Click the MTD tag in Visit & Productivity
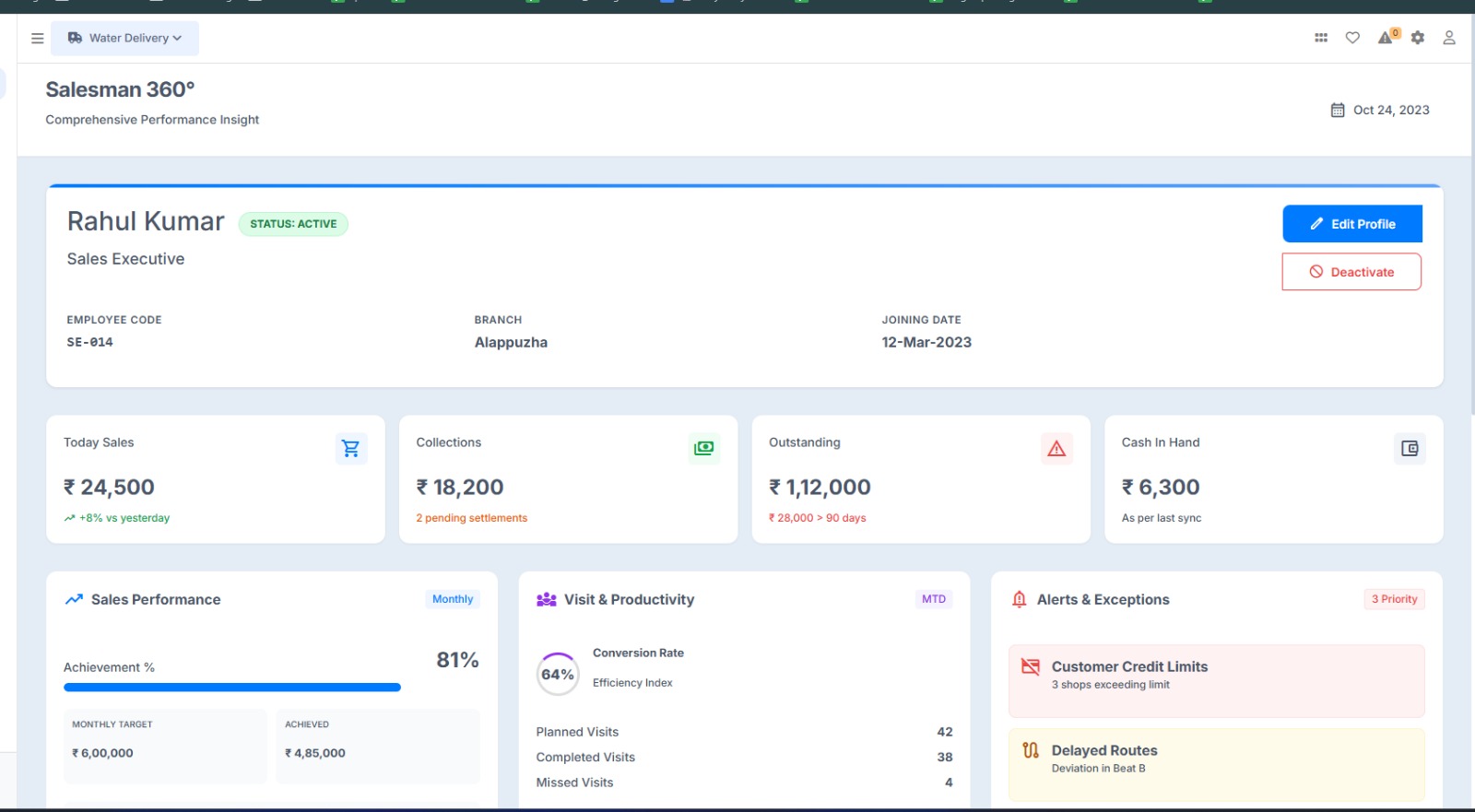 934,599
